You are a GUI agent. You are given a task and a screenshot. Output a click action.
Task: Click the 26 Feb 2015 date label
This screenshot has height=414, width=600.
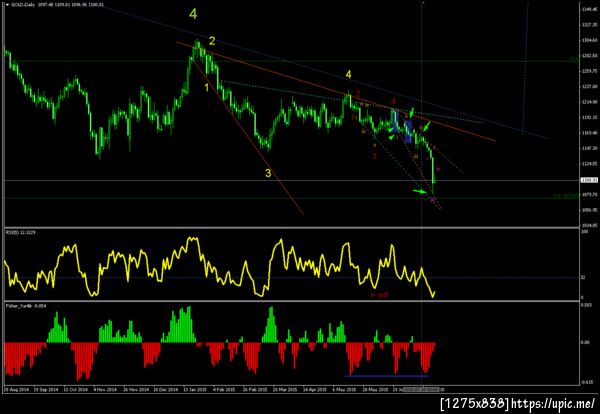click(256, 390)
